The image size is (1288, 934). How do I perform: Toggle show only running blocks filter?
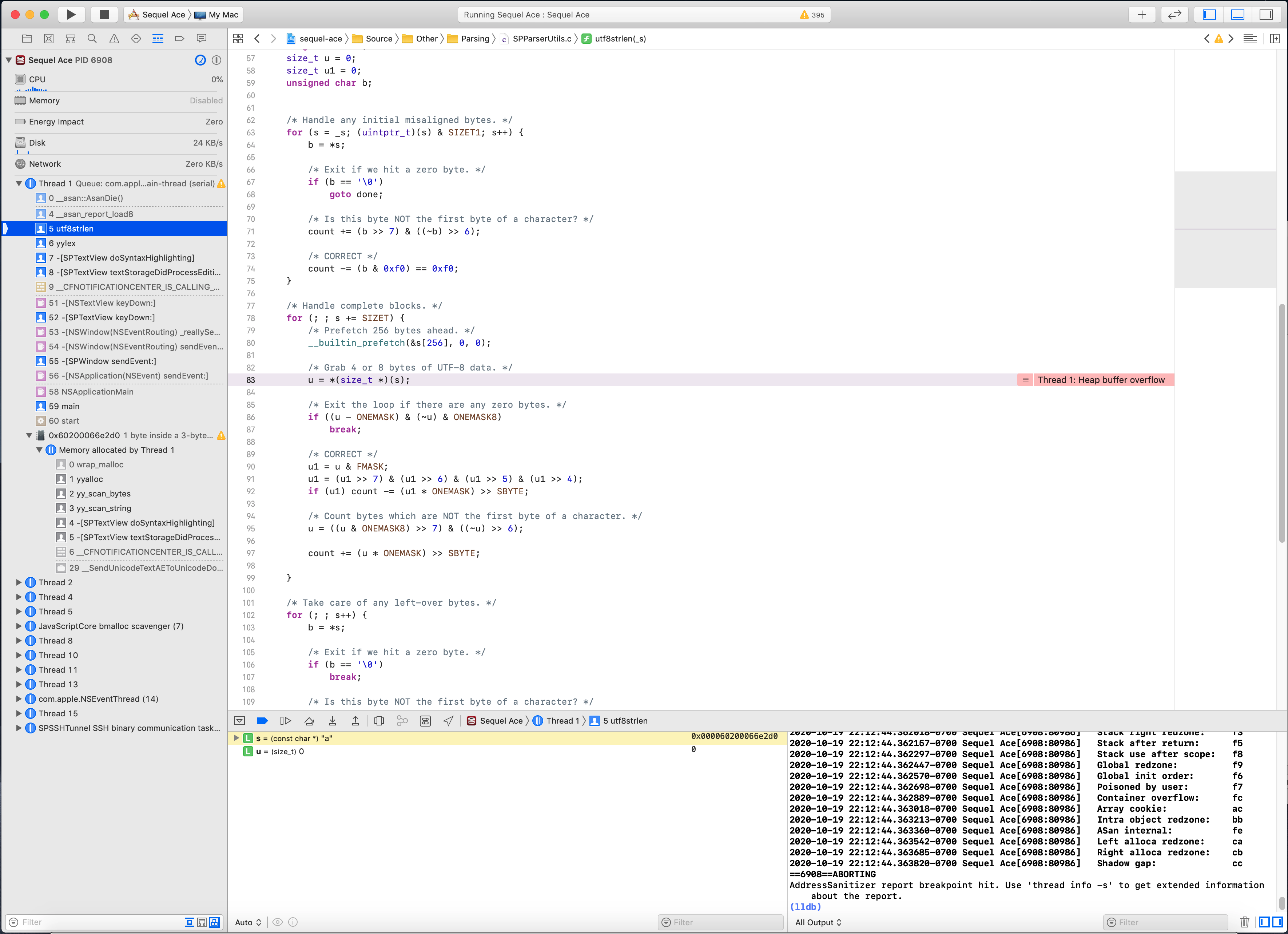pos(202,922)
